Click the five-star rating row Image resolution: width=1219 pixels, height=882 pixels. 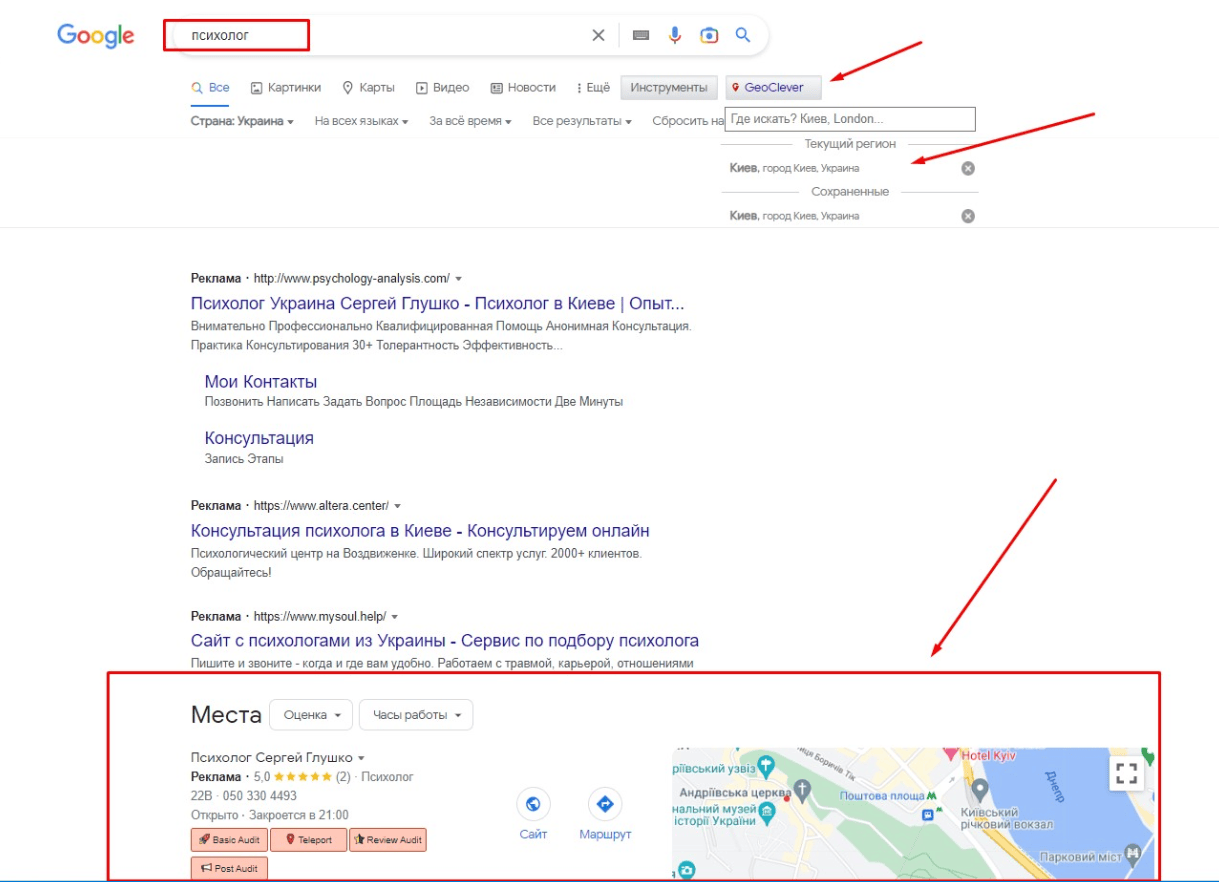pos(302,777)
